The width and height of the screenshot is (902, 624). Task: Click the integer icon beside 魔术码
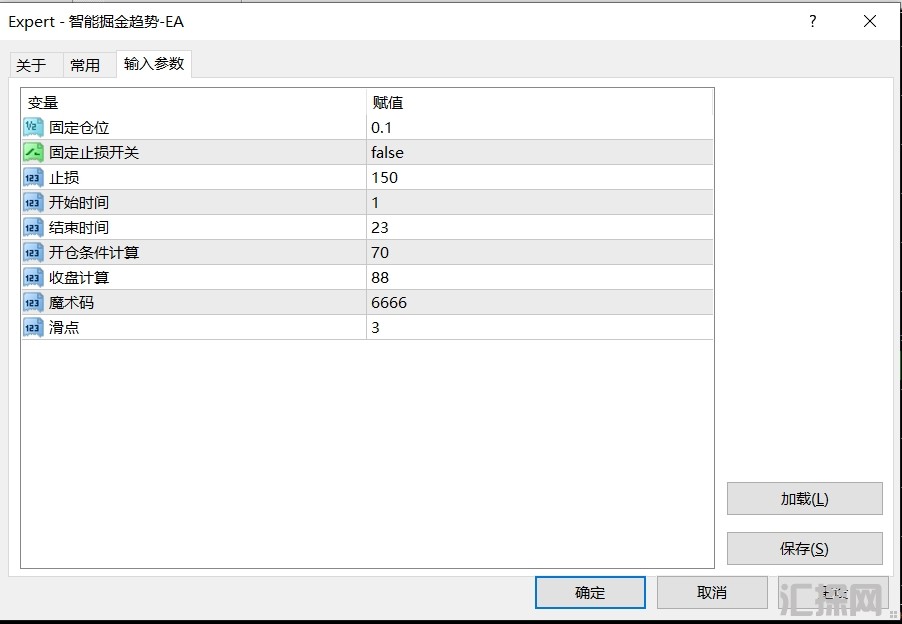33,303
